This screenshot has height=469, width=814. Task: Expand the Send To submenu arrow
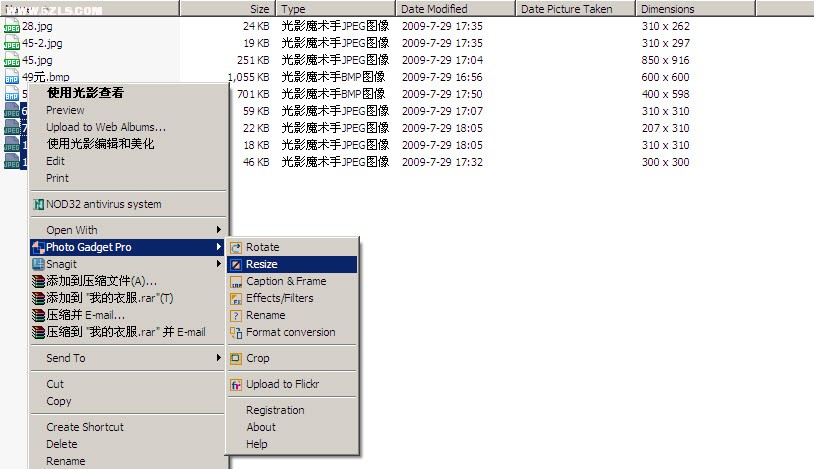point(219,358)
